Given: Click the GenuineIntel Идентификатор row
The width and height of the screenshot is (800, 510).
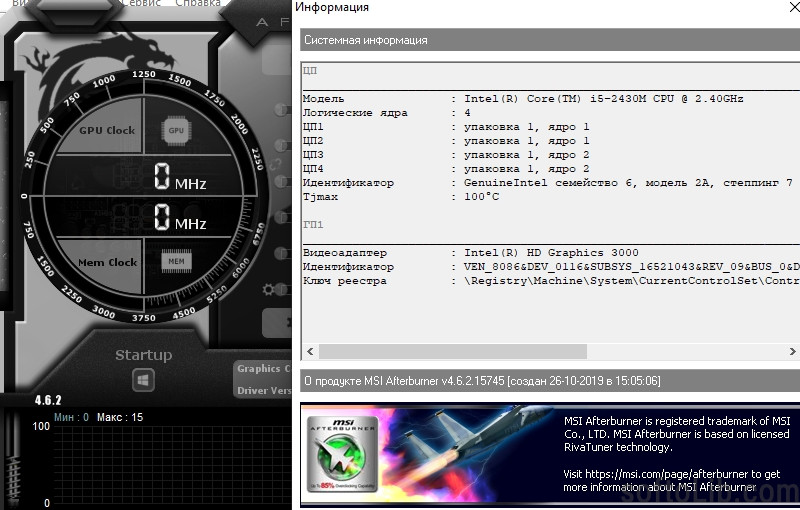Looking at the screenshot, I should click(x=548, y=183).
